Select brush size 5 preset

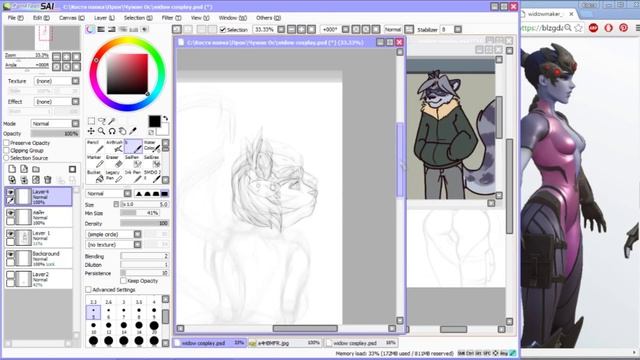click(93, 313)
